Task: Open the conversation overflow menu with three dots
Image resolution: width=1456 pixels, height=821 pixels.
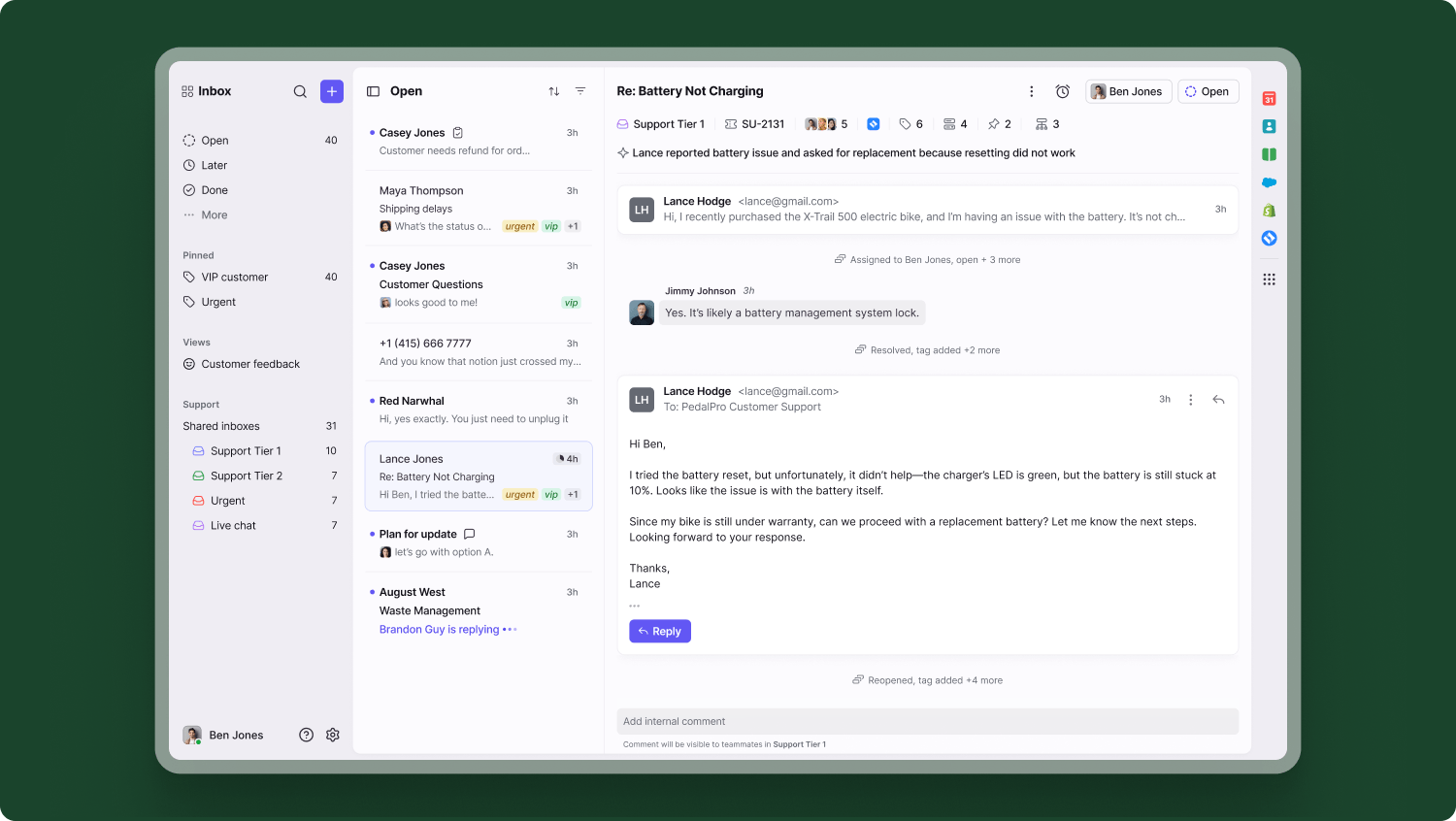Action: [1031, 90]
